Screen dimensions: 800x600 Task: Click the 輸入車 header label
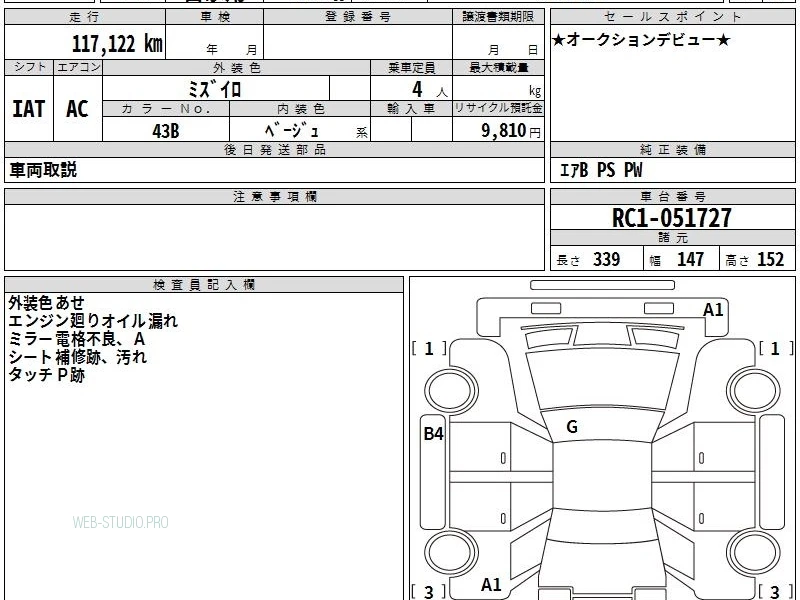point(411,109)
